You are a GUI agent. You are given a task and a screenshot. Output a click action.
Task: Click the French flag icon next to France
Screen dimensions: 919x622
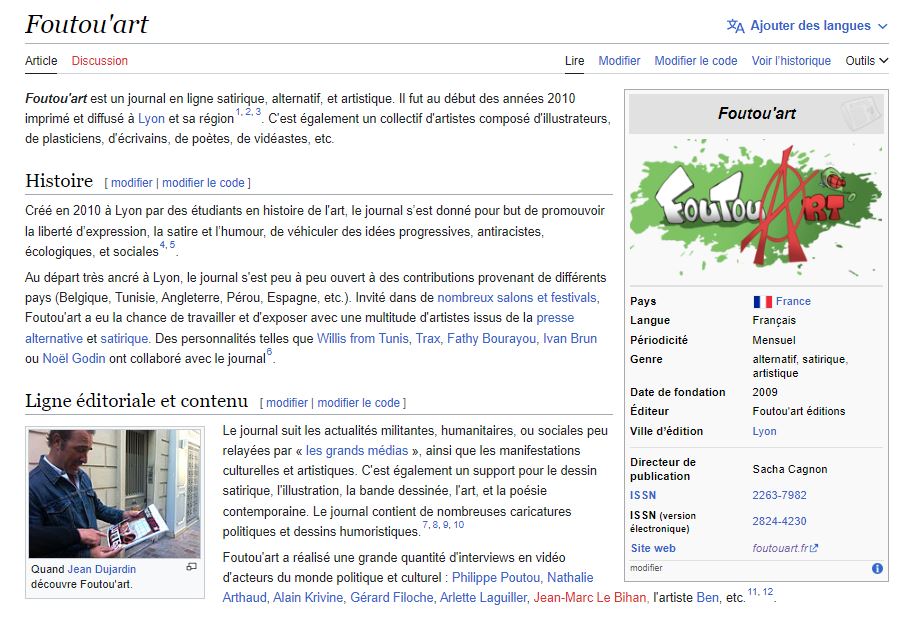click(x=763, y=301)
